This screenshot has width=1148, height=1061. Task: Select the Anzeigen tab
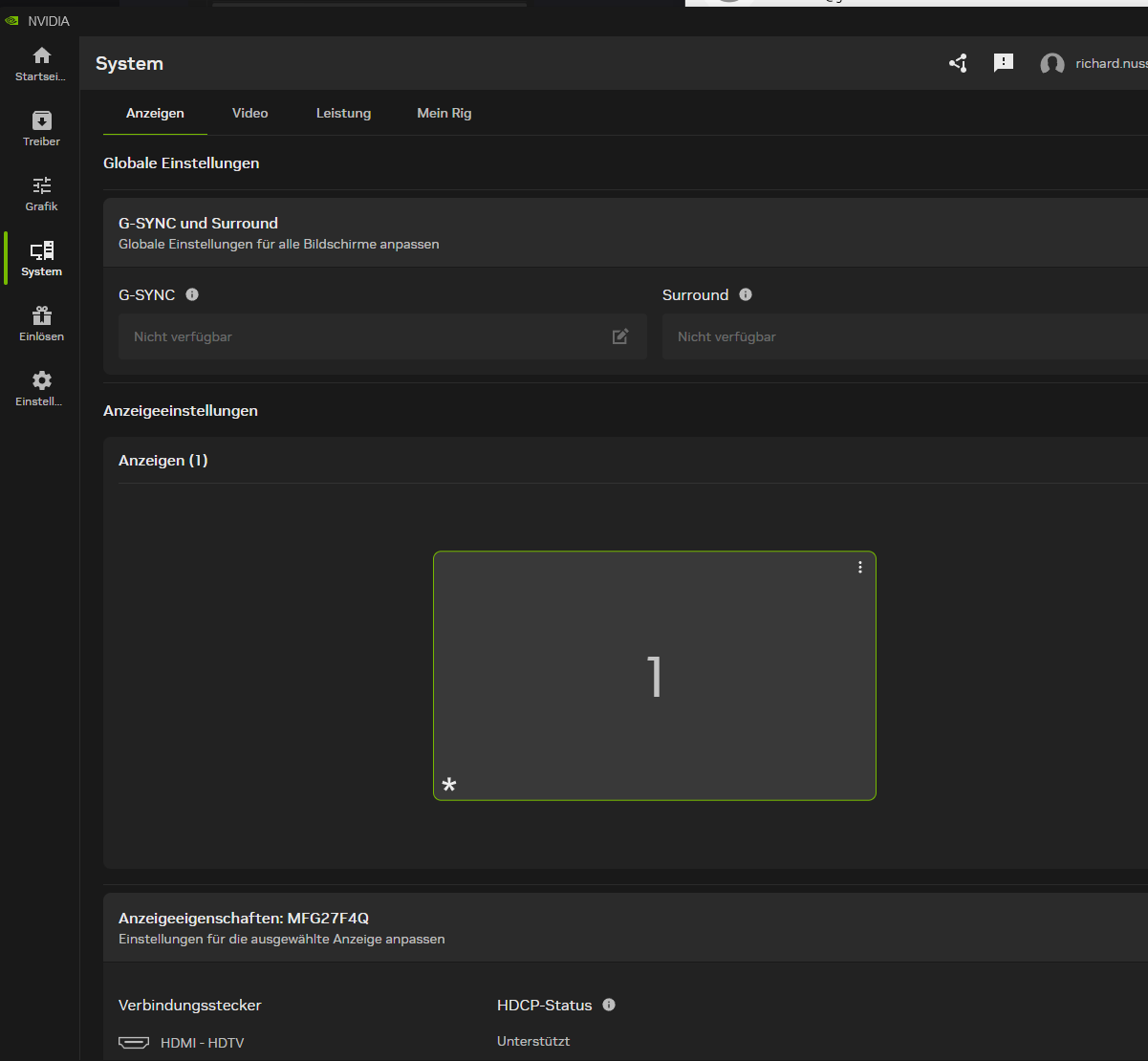[155, 113]
